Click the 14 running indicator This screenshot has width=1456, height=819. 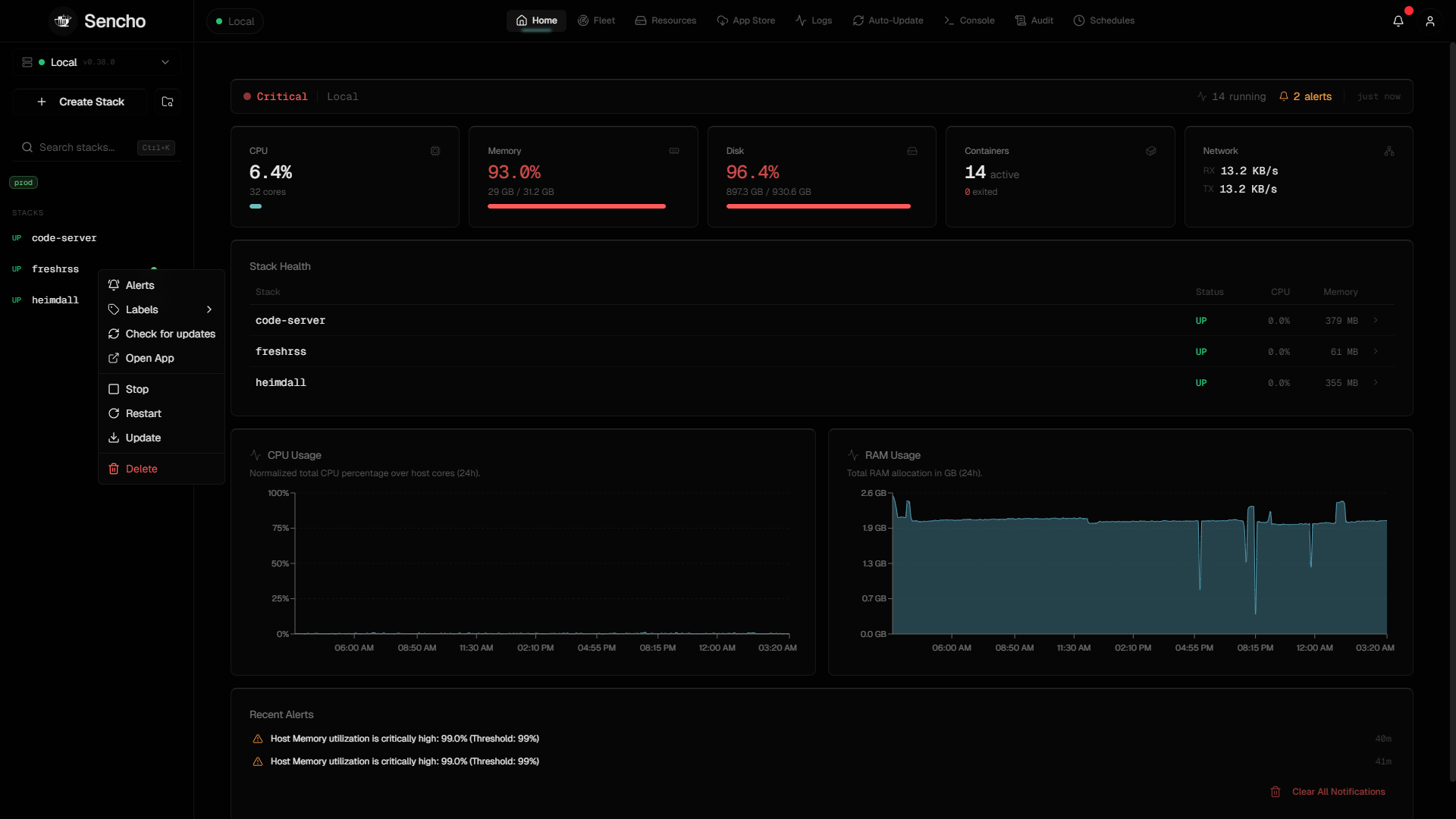(1232, 96)
